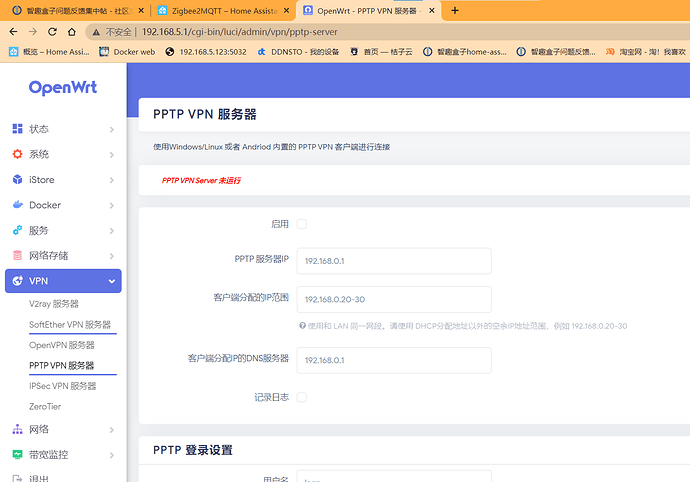
Task: Click the help icon beside IP range hint
Action: click(x=302, y=326)
